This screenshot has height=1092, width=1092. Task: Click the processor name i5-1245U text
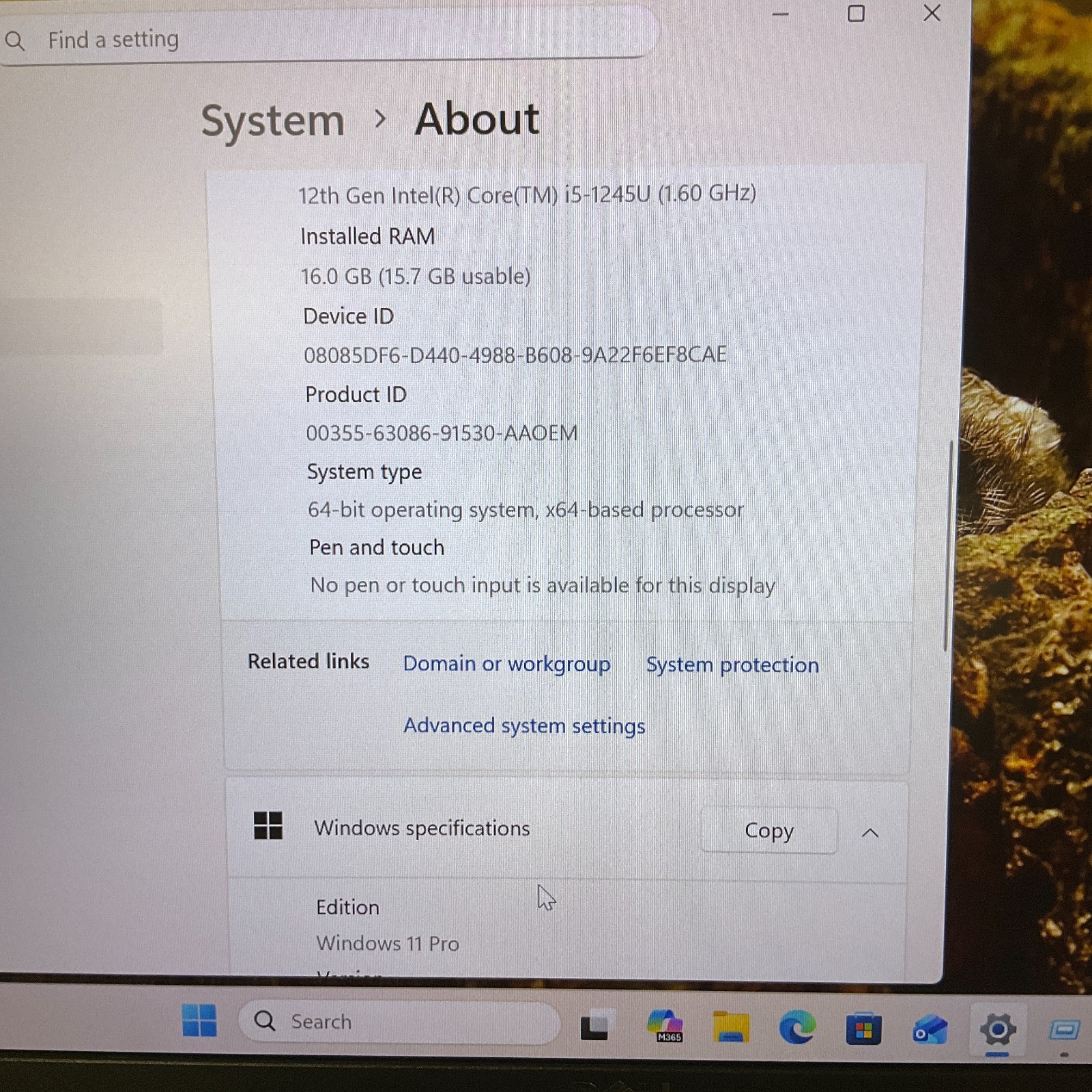(x=527, y=195)
